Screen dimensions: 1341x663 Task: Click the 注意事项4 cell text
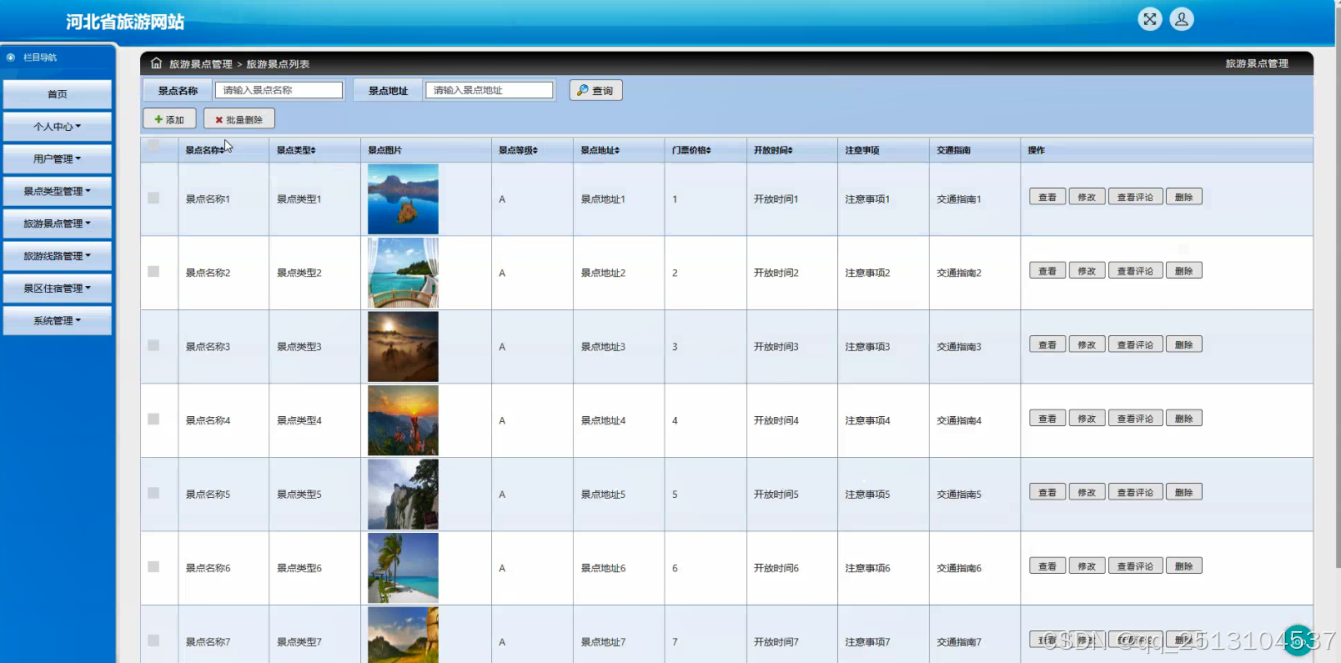coord(867,421)
